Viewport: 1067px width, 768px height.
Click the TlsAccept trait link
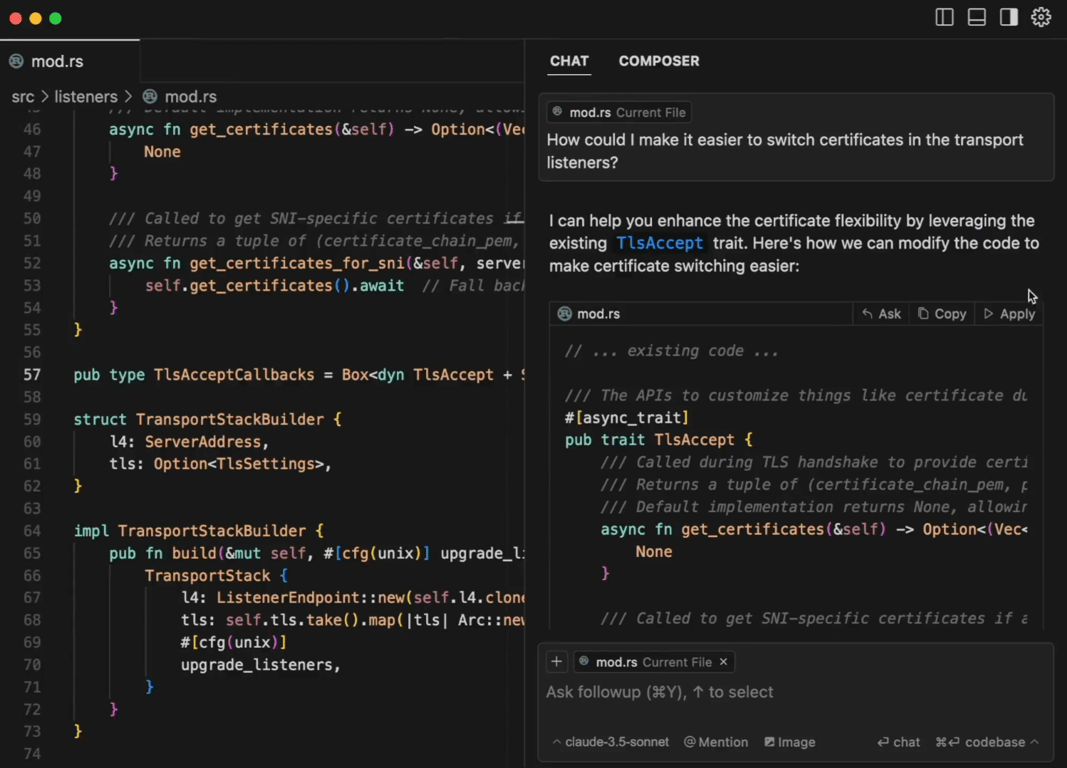point(659,243)
